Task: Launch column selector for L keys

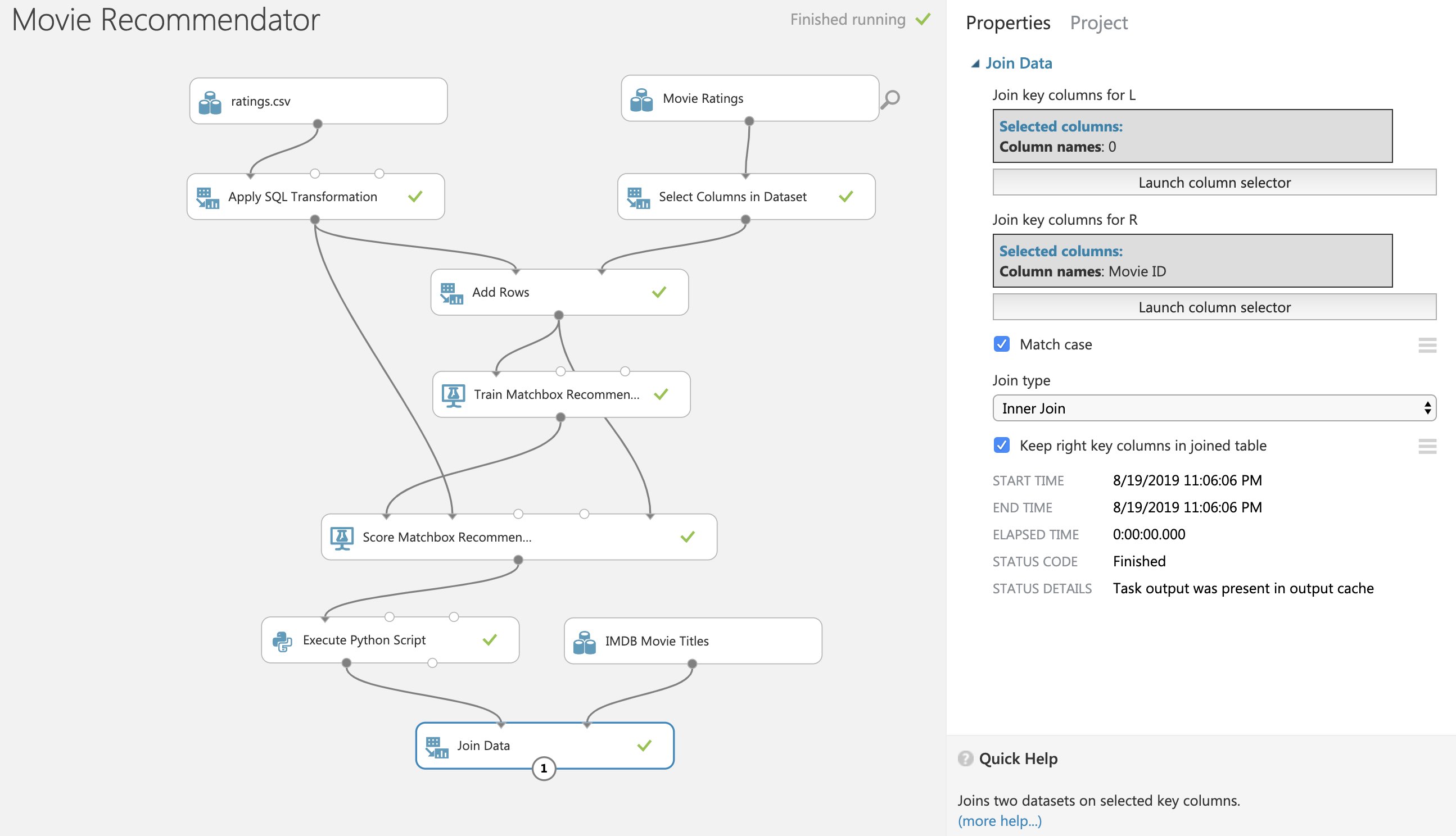Action: click(x=1214, y=182)
